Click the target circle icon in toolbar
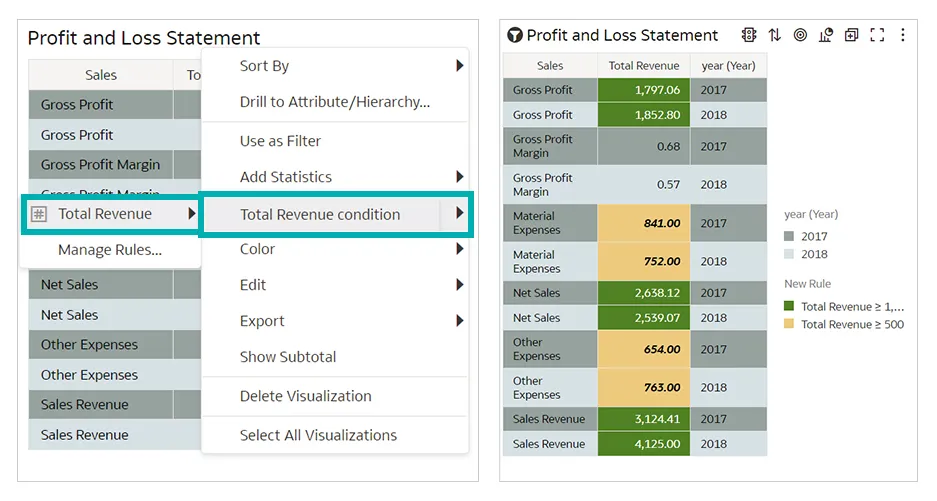Viewport: 937px width, 501px height. (x=800, y=35)
